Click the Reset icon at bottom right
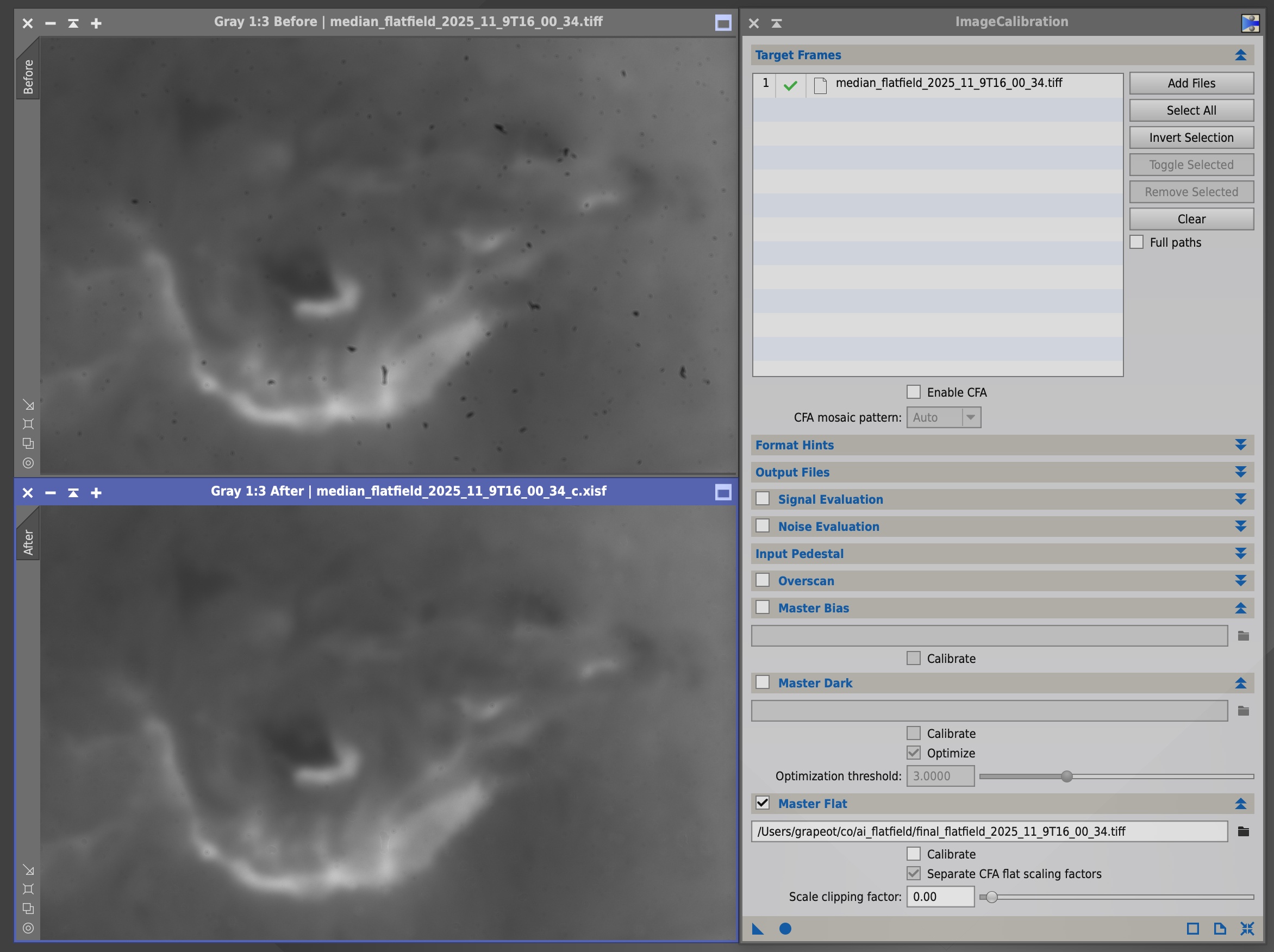1274x952 pixels. [1247, 929]
